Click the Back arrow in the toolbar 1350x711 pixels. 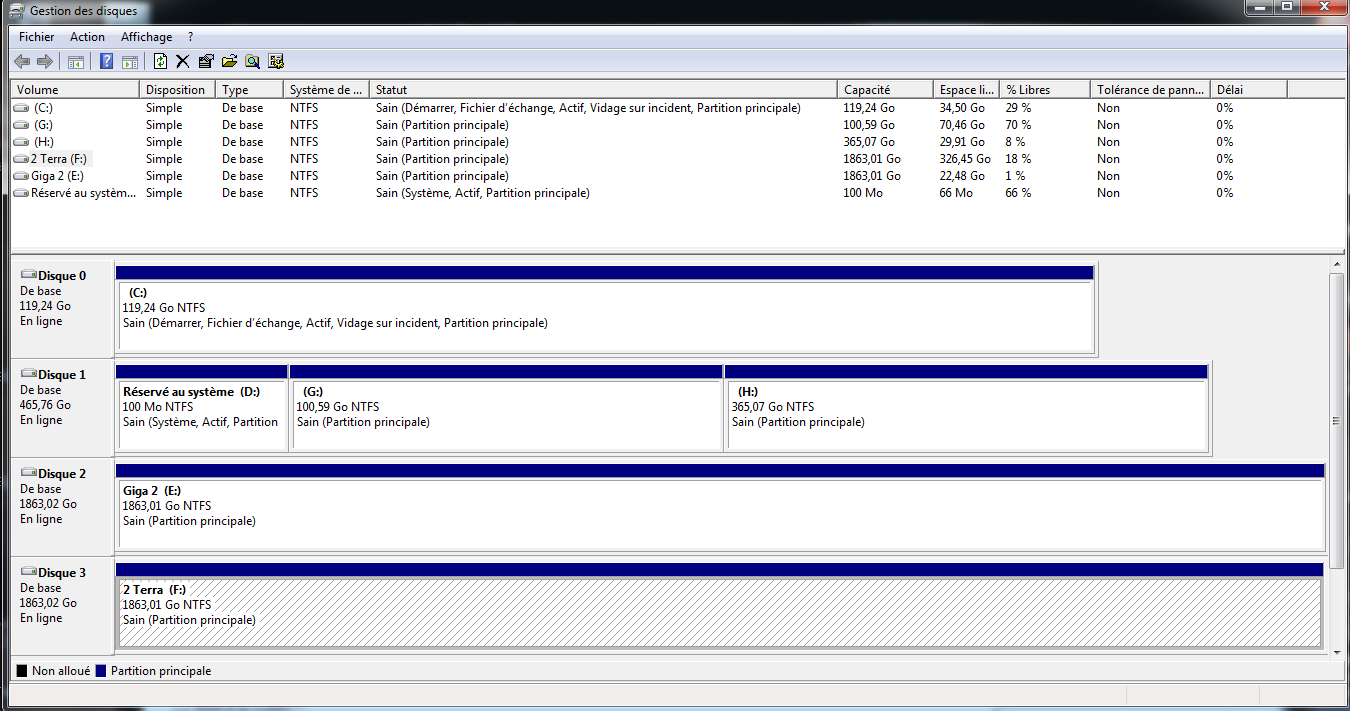[x=22, y=62]
